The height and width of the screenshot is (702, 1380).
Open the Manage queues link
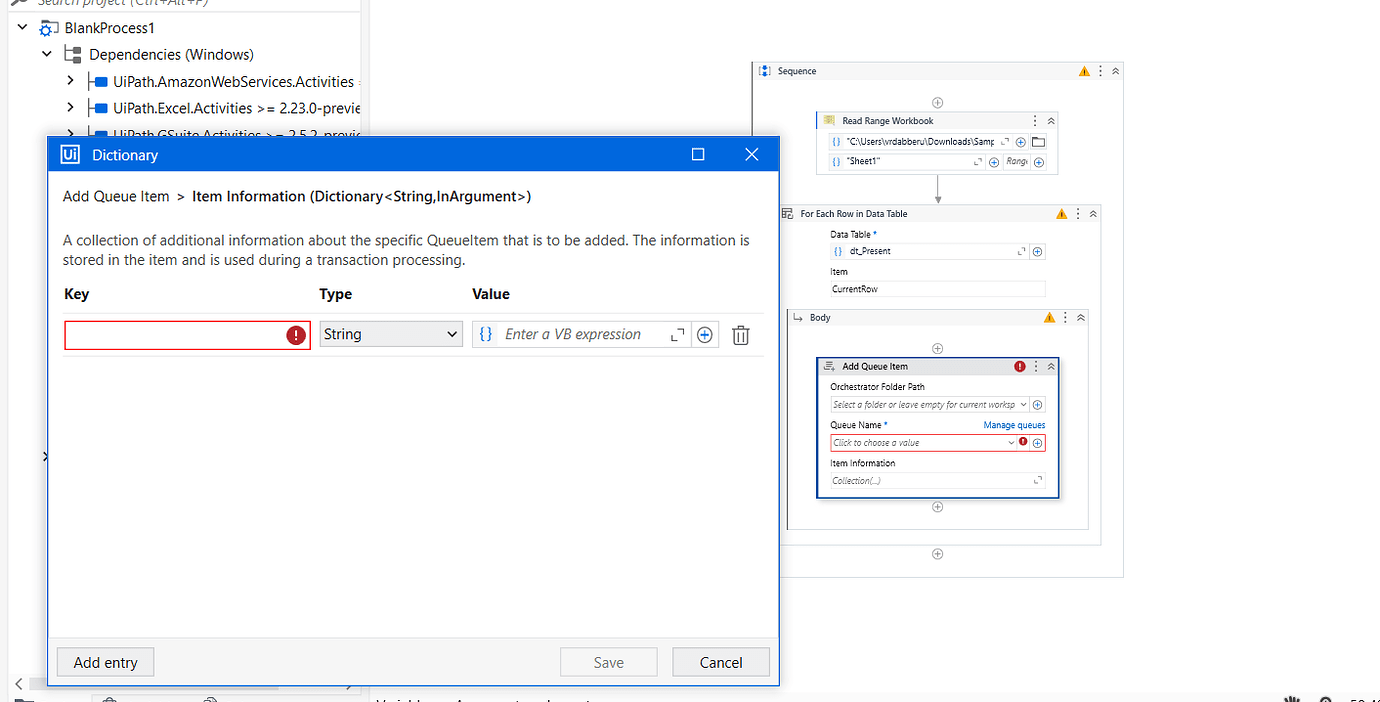(1013, 424)
